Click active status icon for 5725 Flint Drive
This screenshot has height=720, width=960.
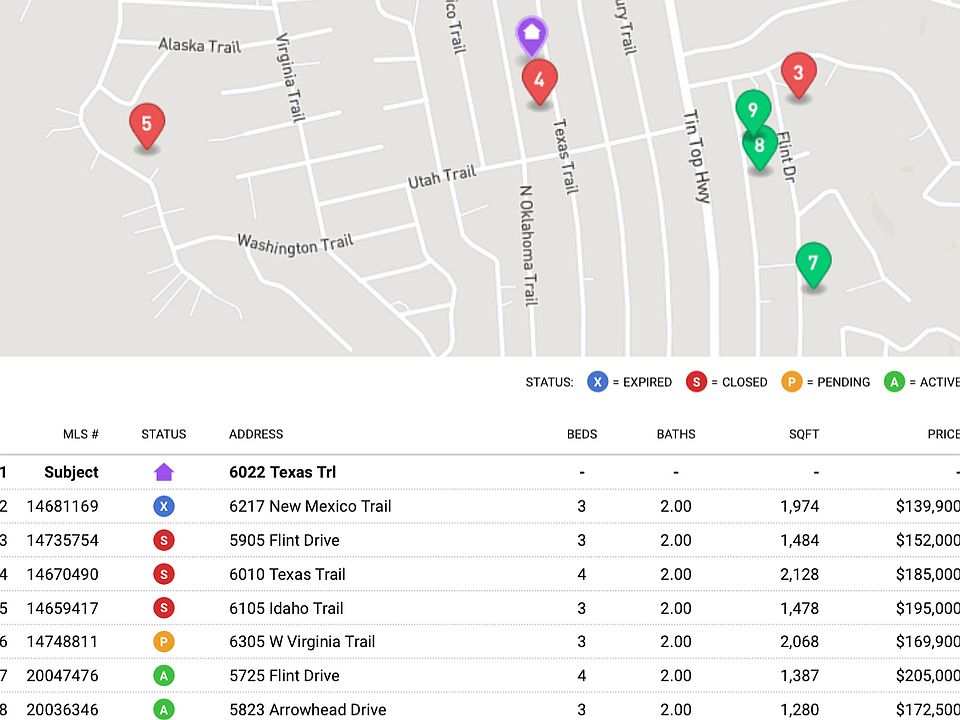click(x=163, y=675)
